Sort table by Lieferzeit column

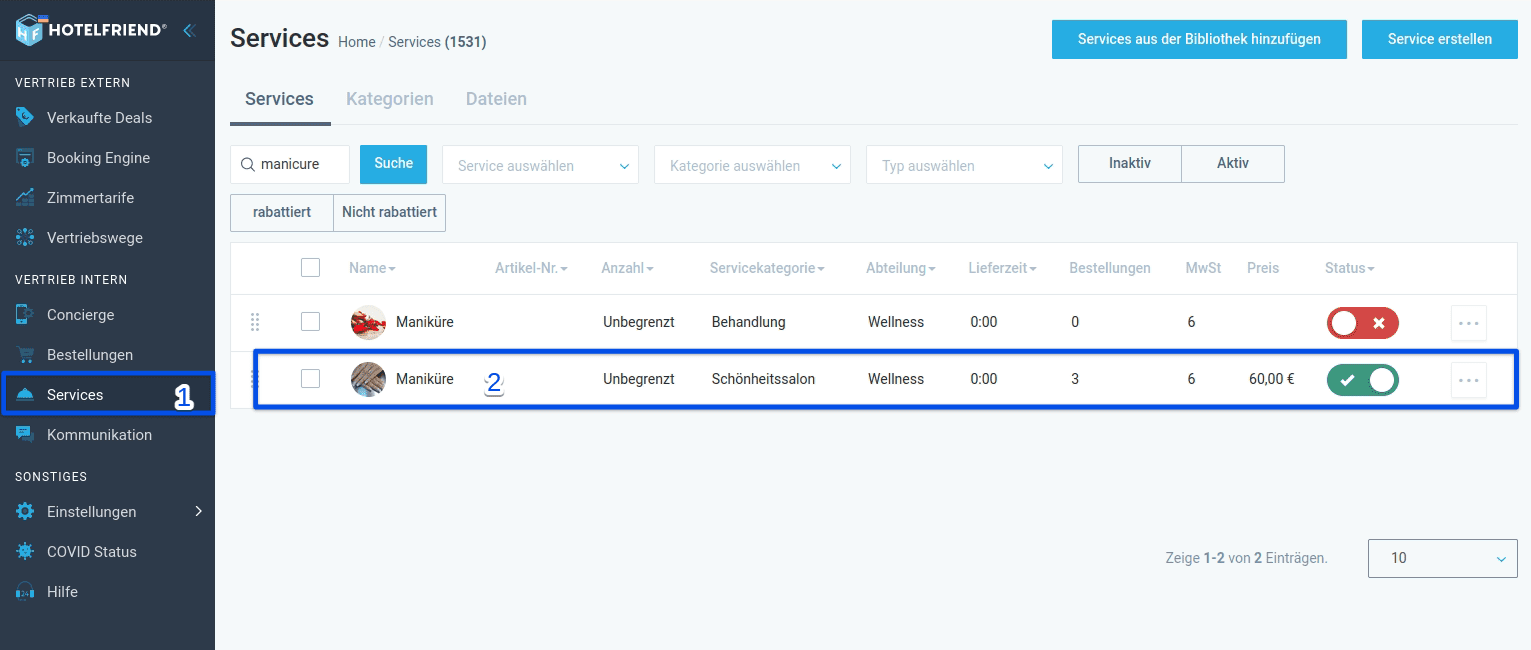point(1002,268)
